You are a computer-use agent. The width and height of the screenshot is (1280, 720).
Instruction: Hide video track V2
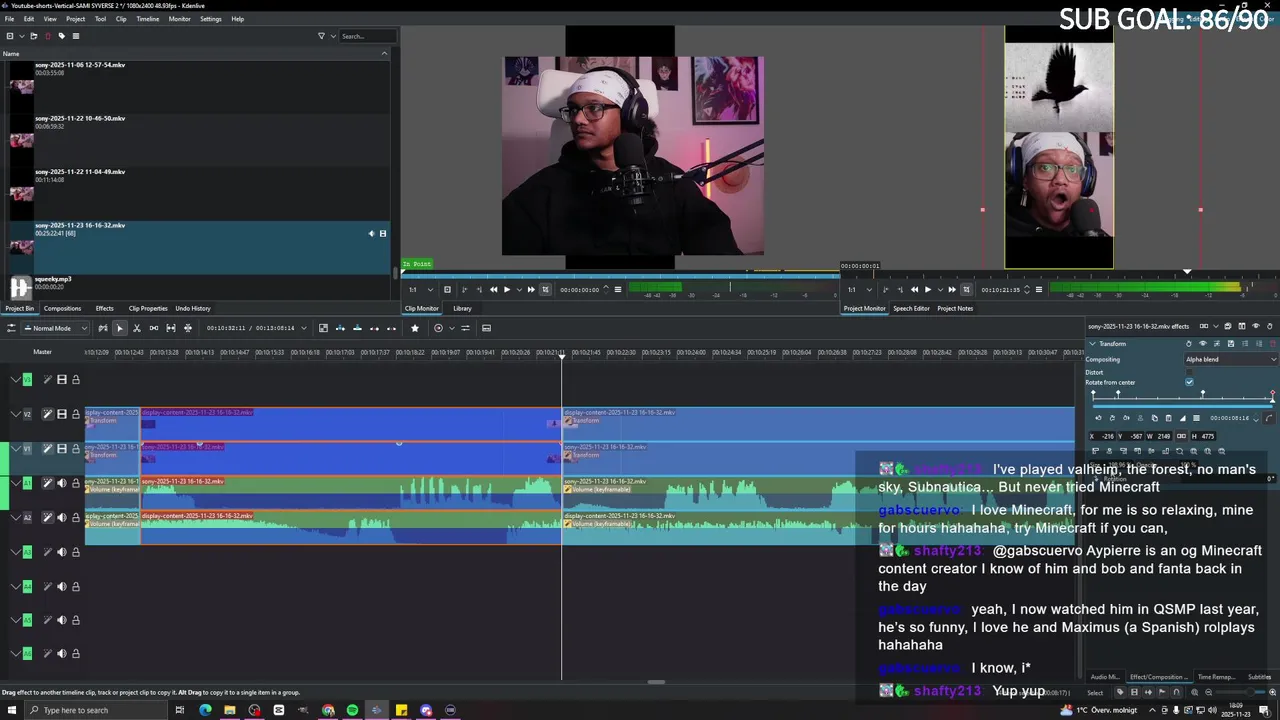61,414
